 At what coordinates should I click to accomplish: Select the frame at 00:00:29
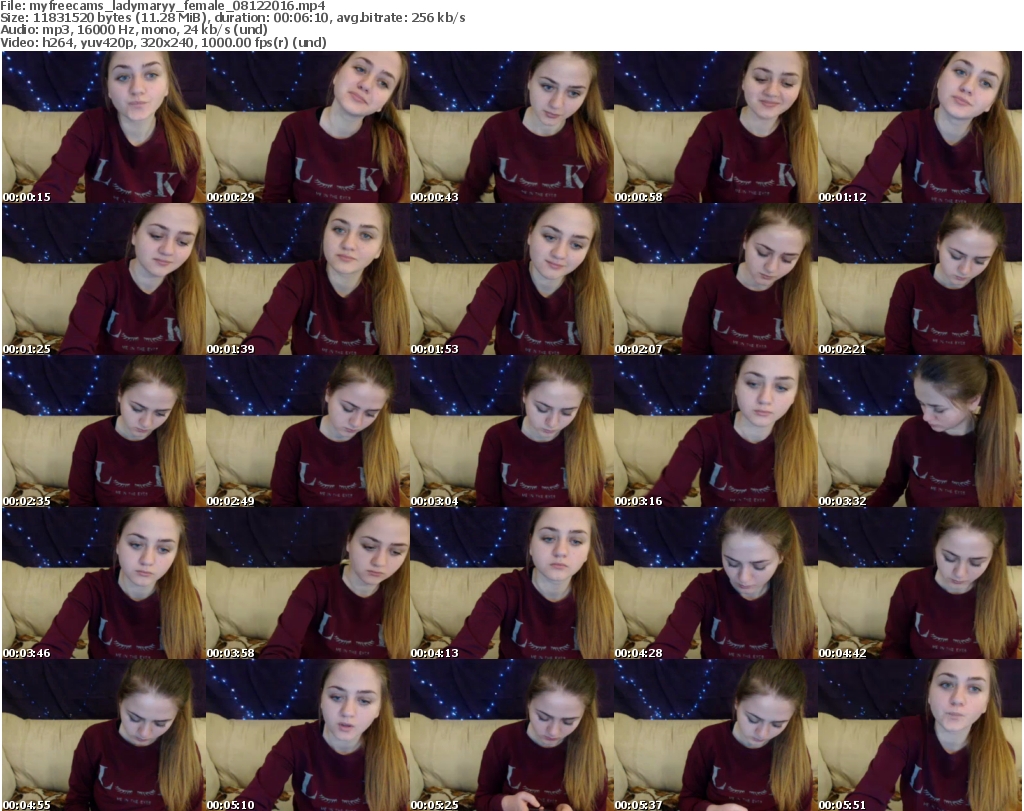pos(307,128)
